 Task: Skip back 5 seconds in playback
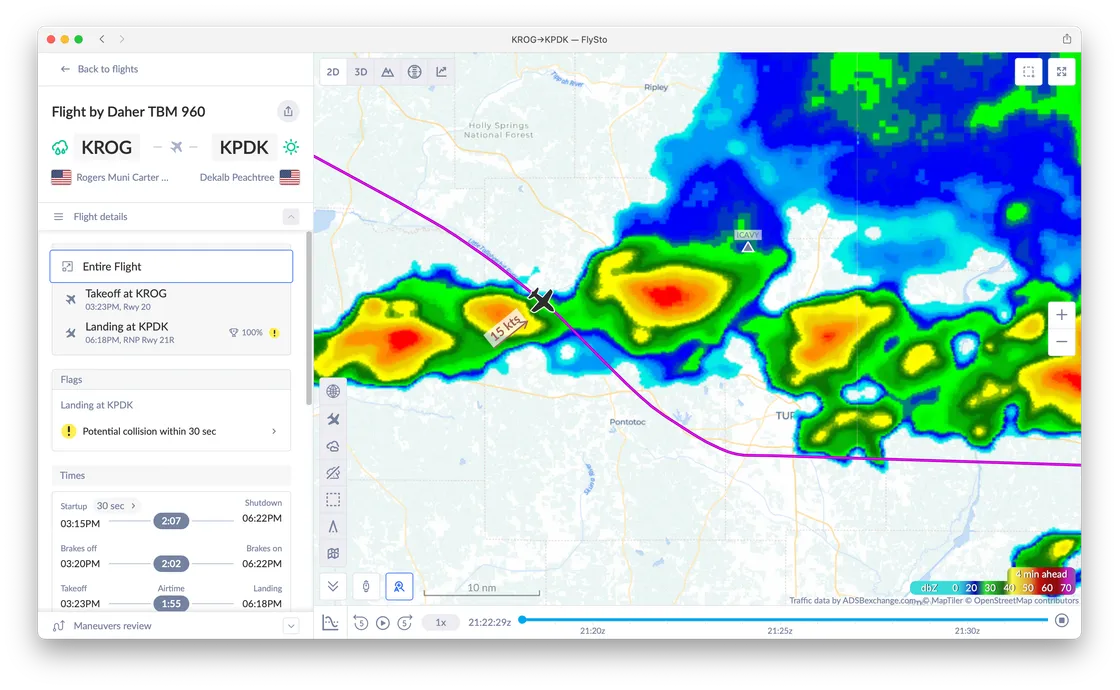361,623
